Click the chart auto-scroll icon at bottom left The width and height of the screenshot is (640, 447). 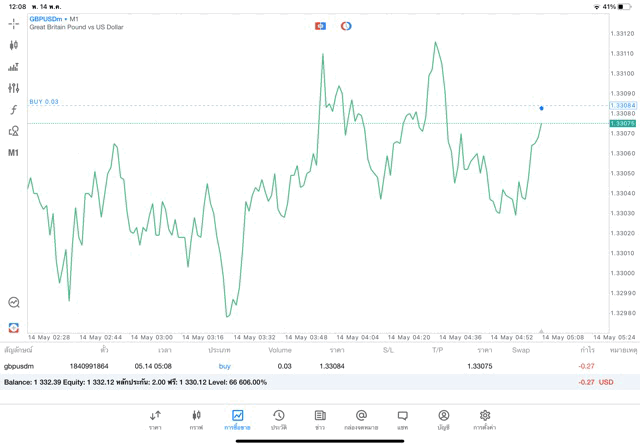point(13,302)
